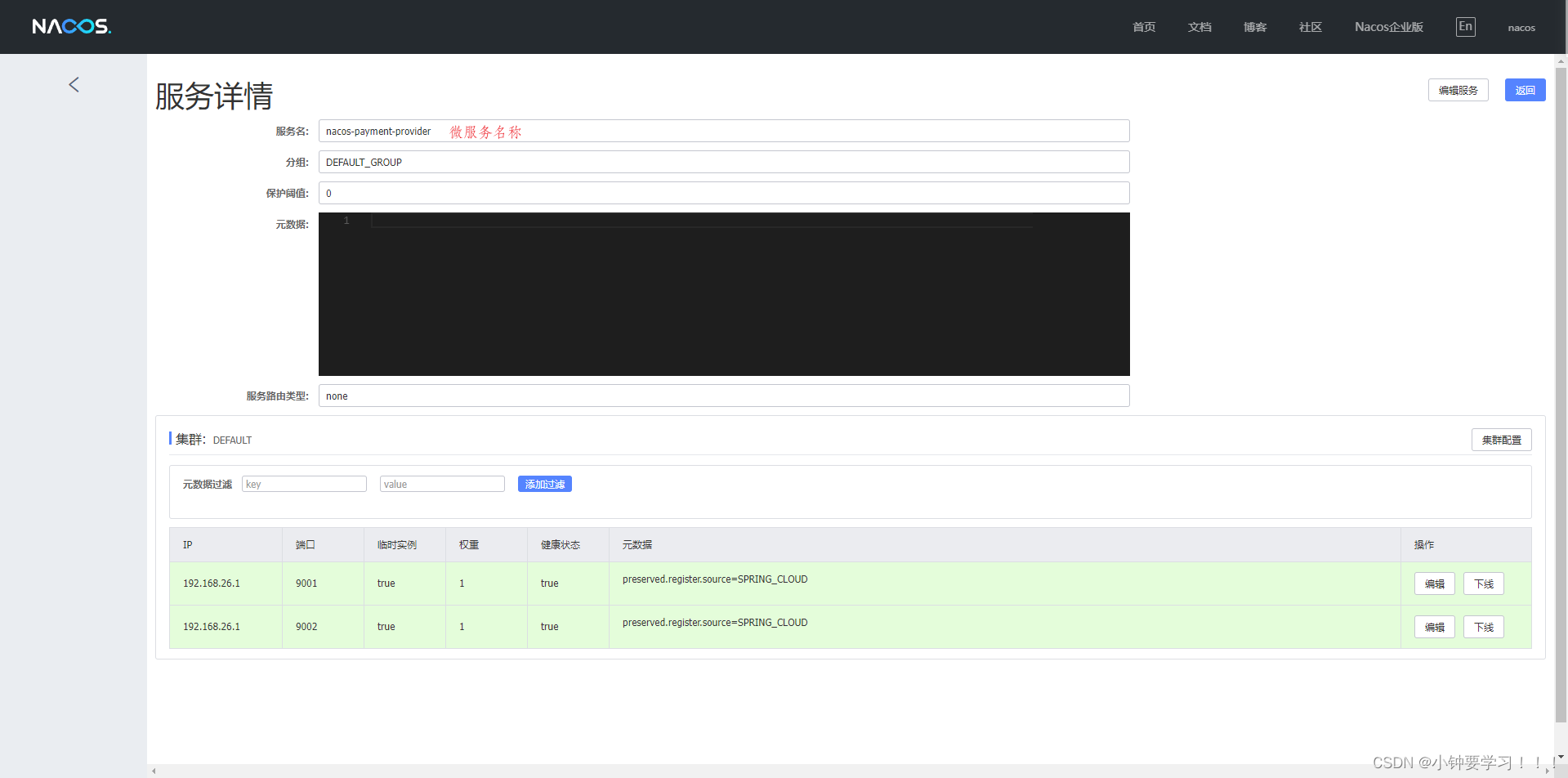This screenshot has height=778, width=1568.
Task: Click metadata text in the 9001 row
Action: (x=715, y=579)
